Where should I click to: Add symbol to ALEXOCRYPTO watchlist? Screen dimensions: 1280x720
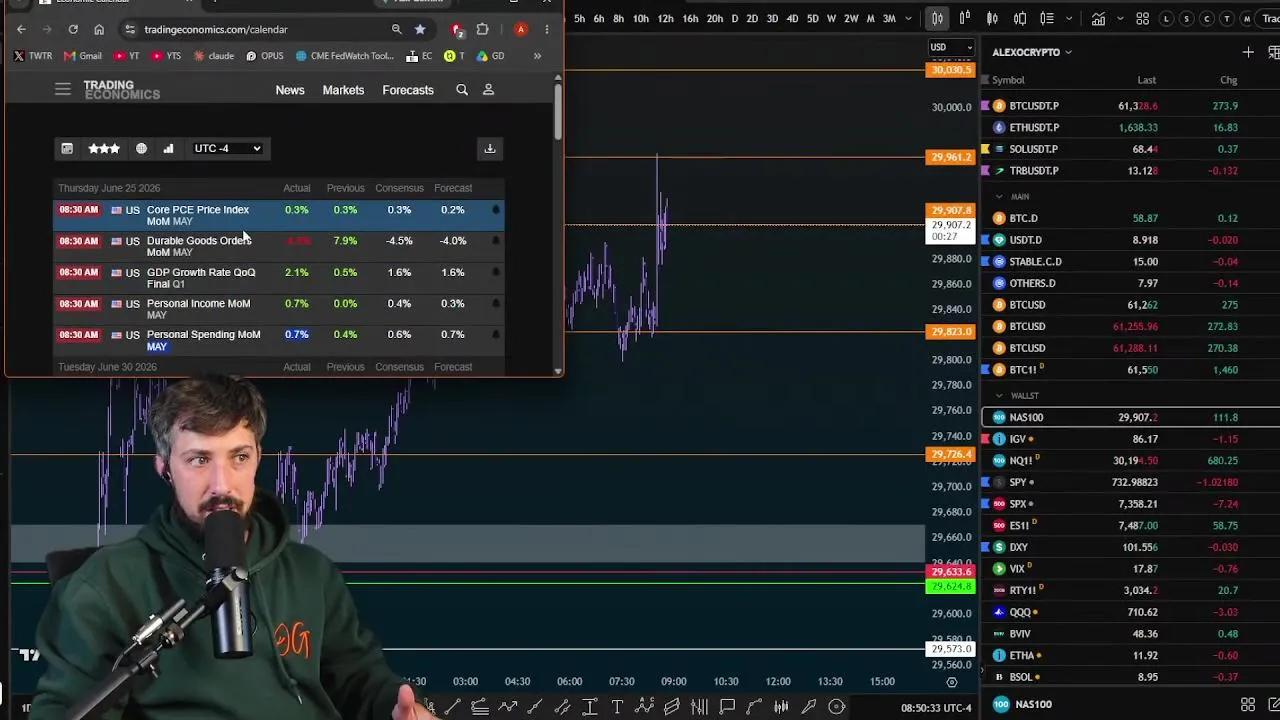point(1248,52)
